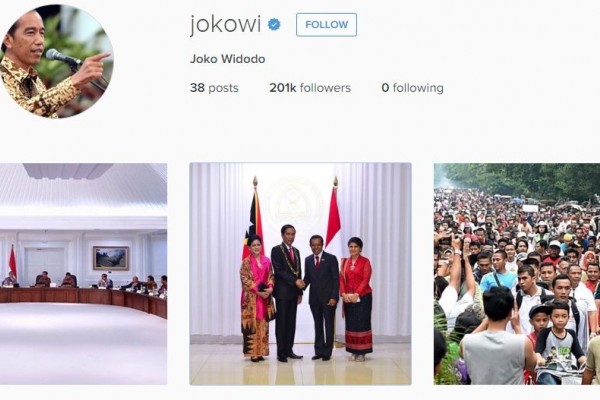Image resolution: width=600 pixels, height=400 pixels.
Task: Click the woman in the pink batik outfit
Action: click(x=256, y=299)
